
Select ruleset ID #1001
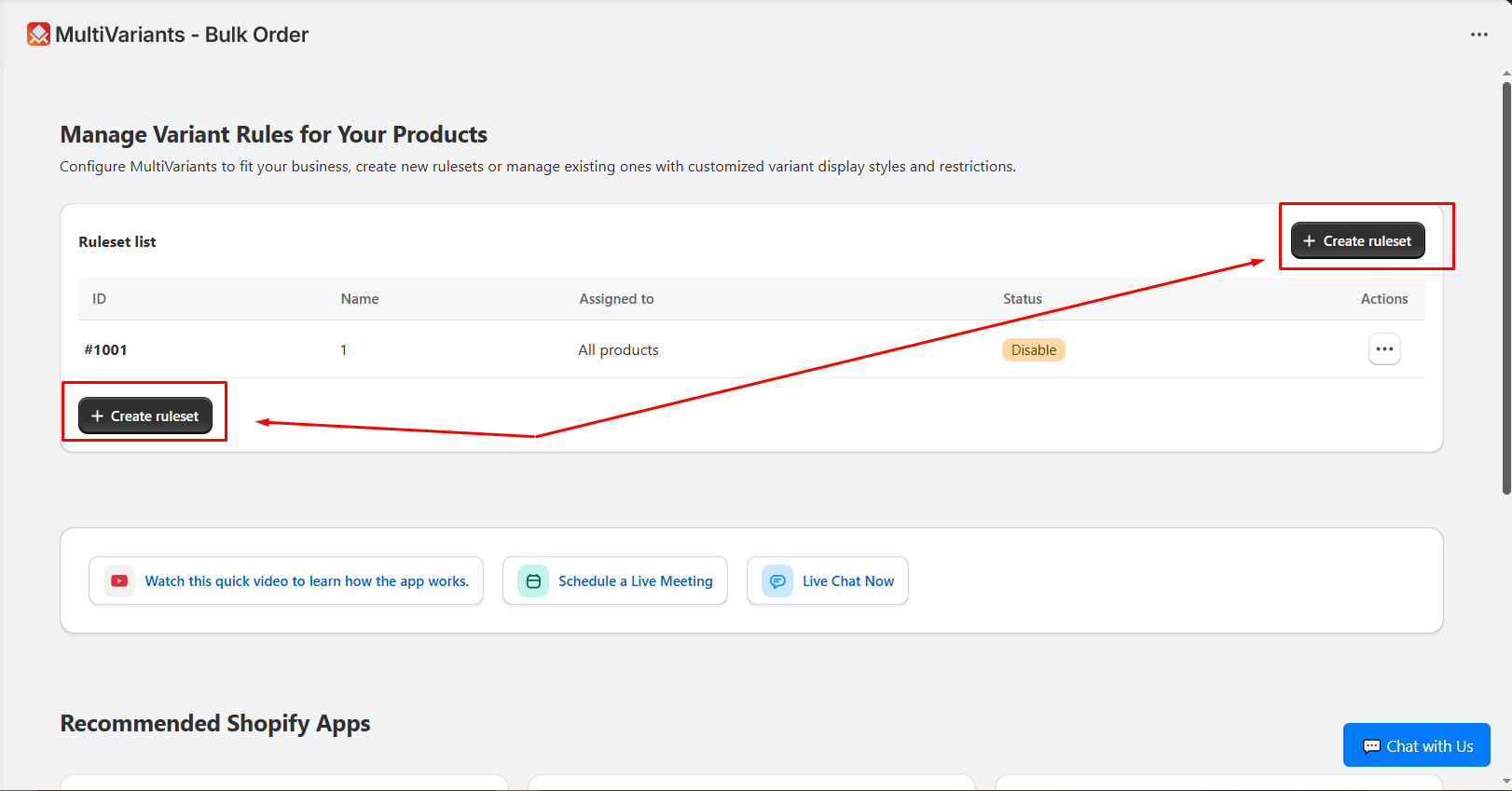click(105, 349)
